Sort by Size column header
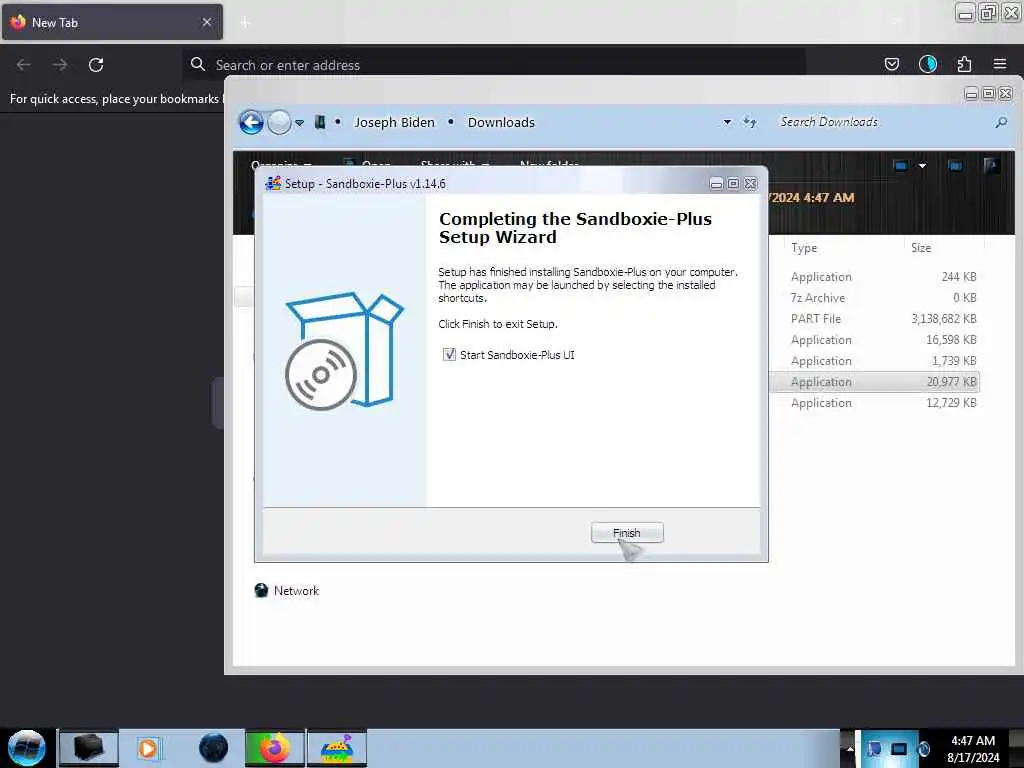Screen dimensions: 1024x768 921,248
